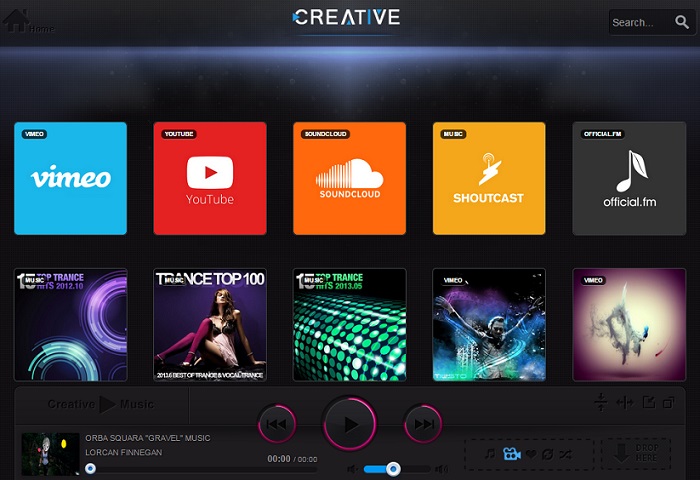Click the artist name LORCAN FINNEGAN
700x480 pixels.
(124, 452)
